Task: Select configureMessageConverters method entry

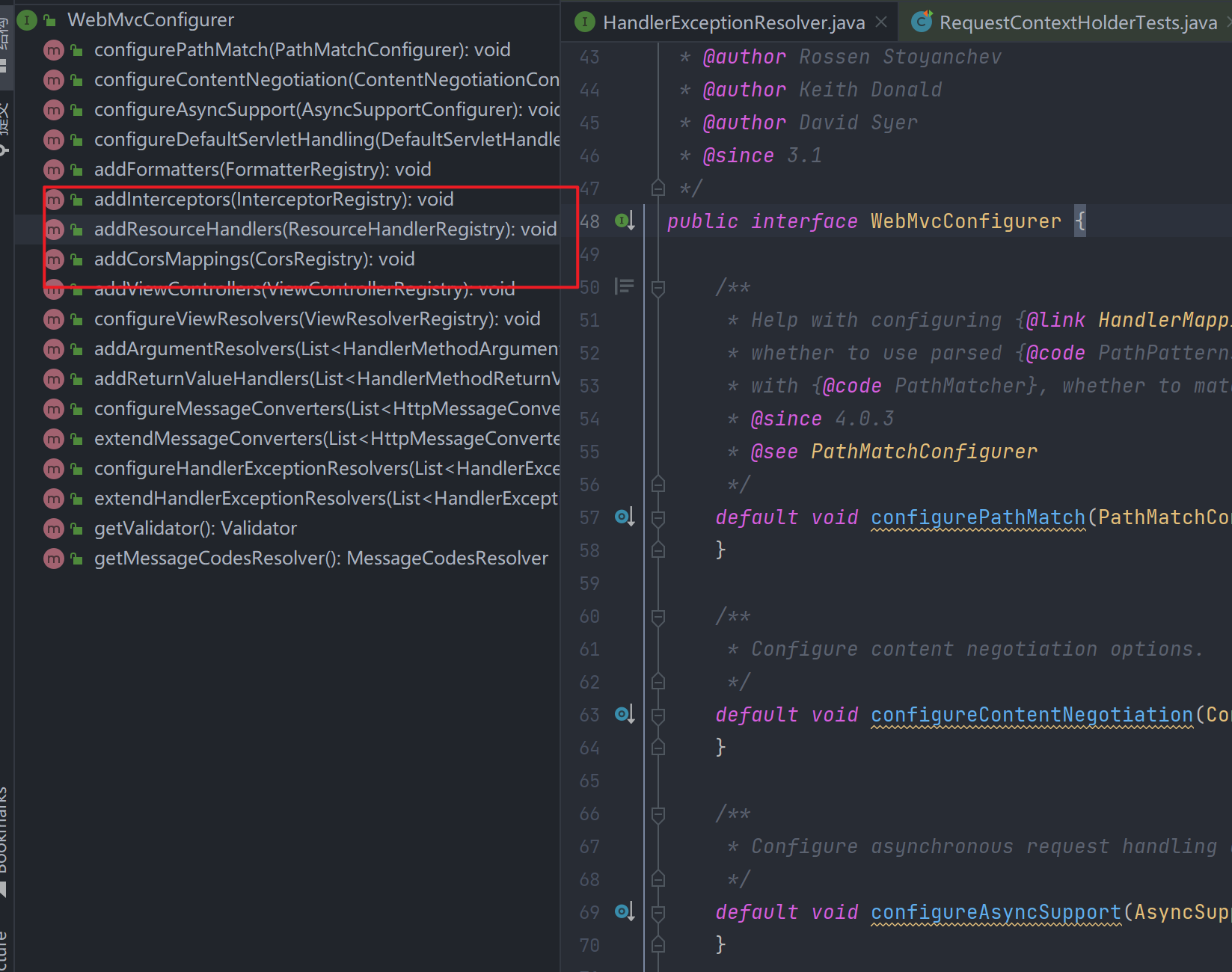Action: click(326, 409)
